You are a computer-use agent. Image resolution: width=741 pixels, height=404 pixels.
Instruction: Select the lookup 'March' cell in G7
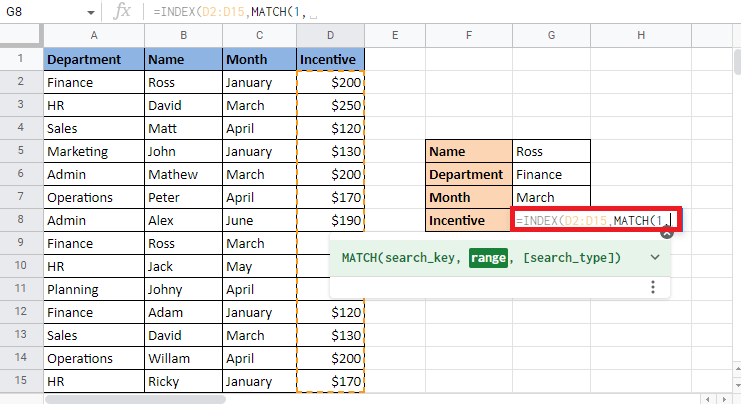pos(551,197)
